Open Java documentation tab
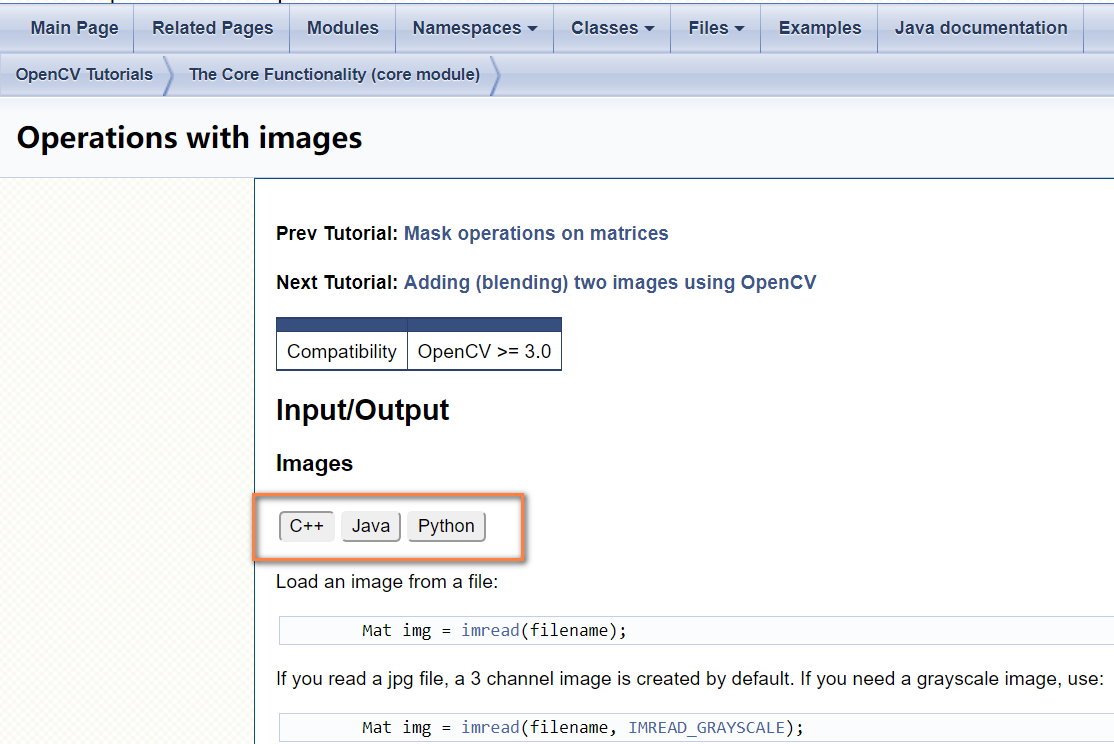1114x744 pixels. pos(980,28)
